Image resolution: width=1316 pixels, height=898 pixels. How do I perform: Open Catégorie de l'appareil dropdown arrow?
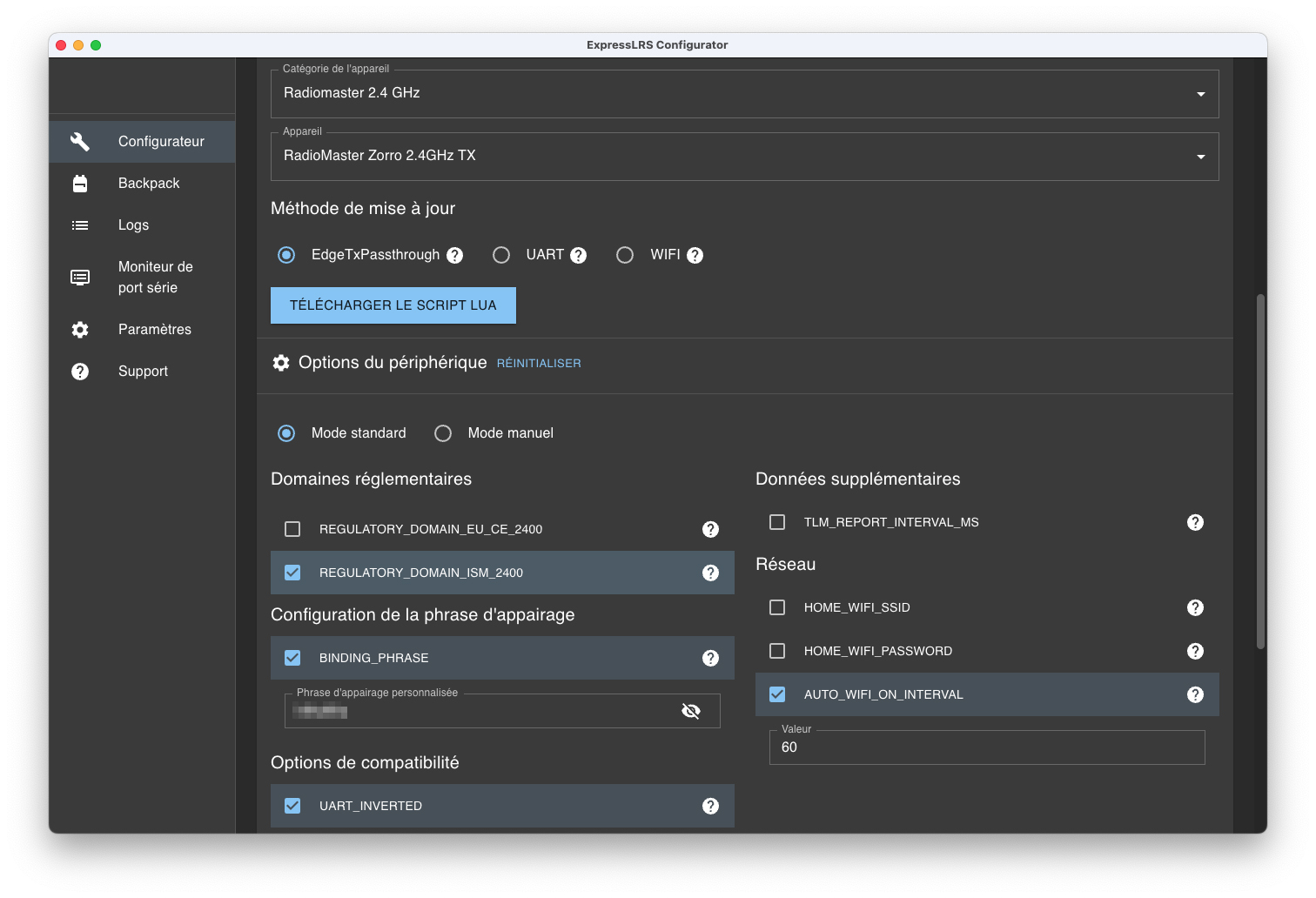[x=1201, y=94]
